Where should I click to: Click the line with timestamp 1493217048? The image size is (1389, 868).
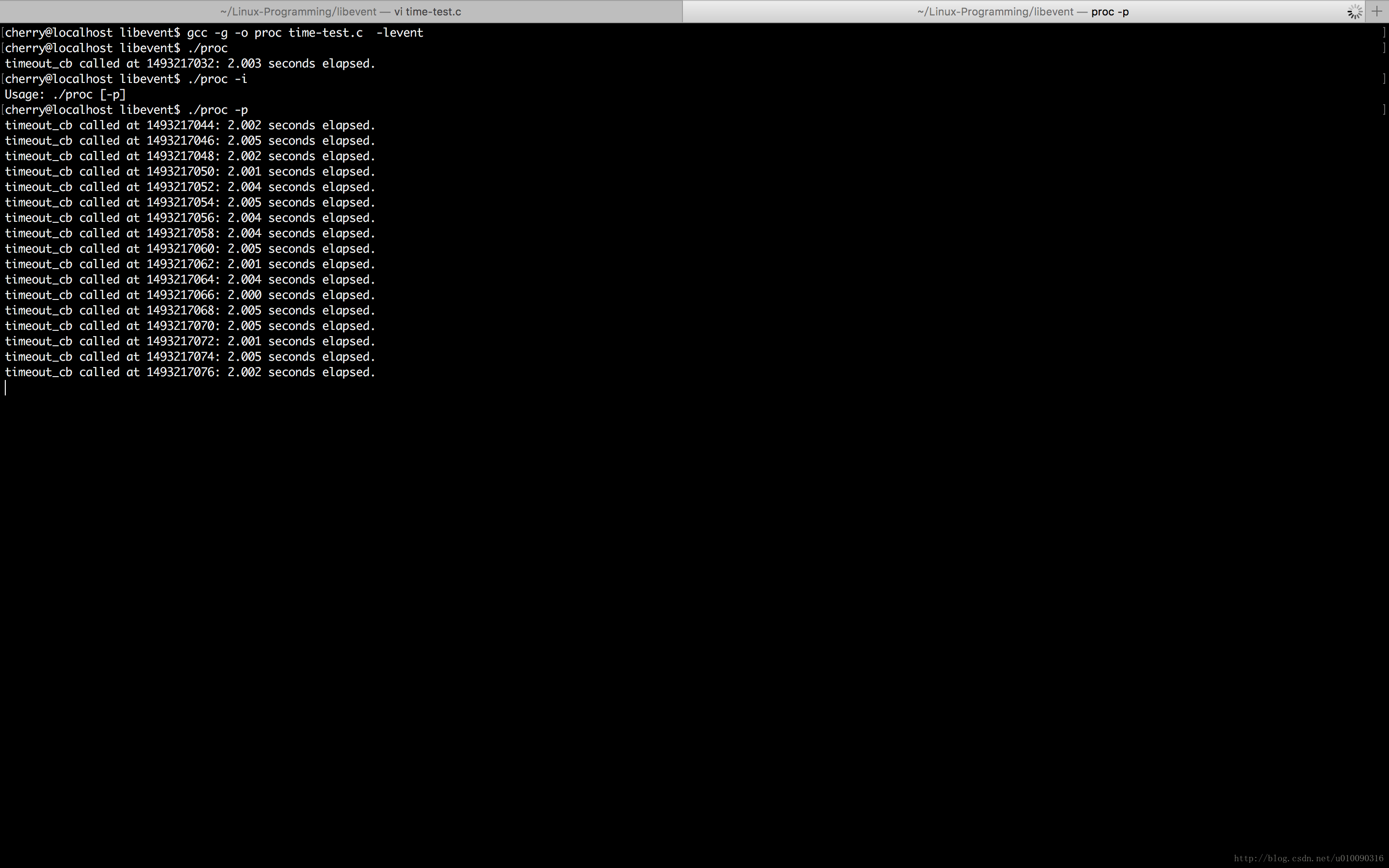click(190, 156)
